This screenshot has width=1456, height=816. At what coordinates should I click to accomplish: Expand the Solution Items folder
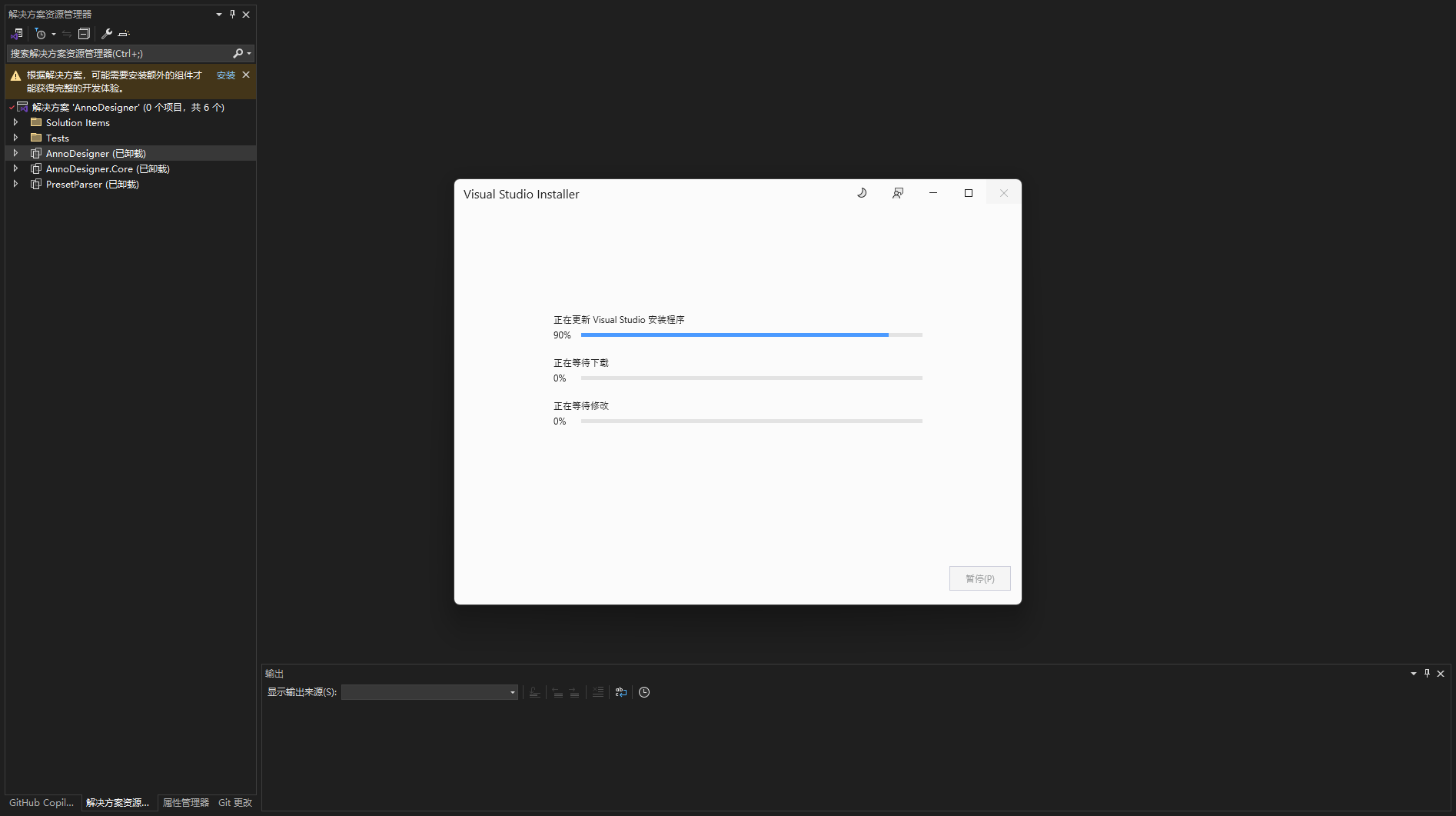(15, 122)
